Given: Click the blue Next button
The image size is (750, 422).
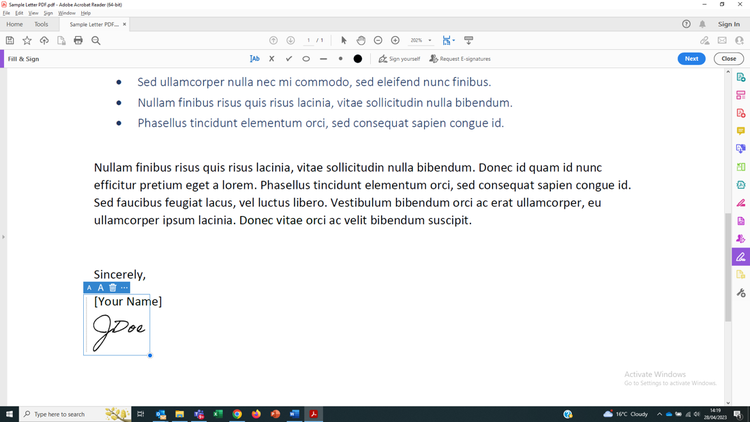Looking at the screenshot, I should click(x=691, y=59).
